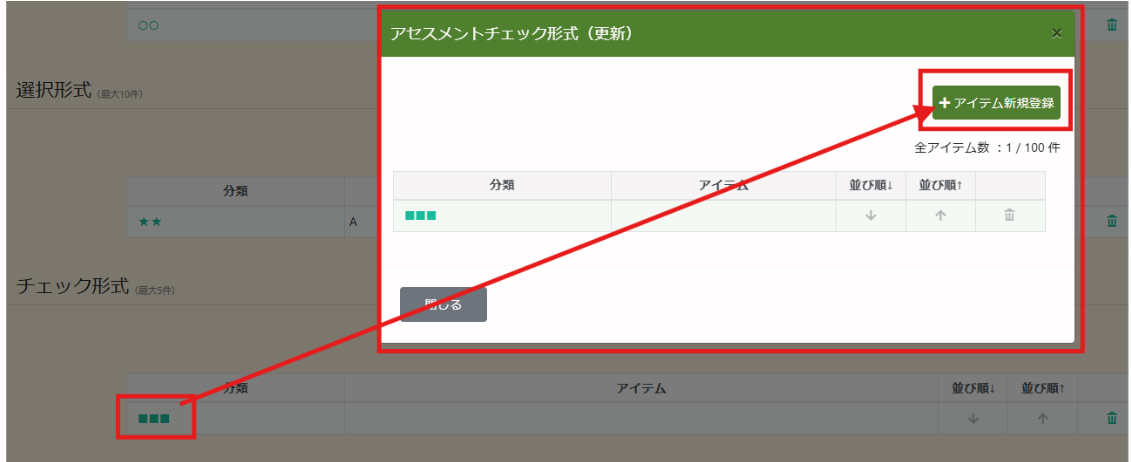This screenshot has height=462, width=1131.
Task: Open the ★★ category link under 選択形式
Action: (x=150, y=222)
